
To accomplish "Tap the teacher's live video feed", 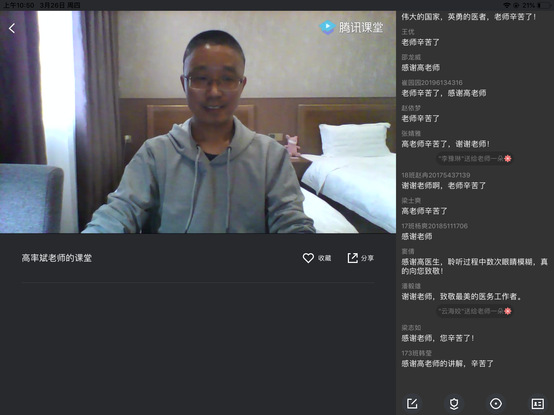I will click(198, 122).
